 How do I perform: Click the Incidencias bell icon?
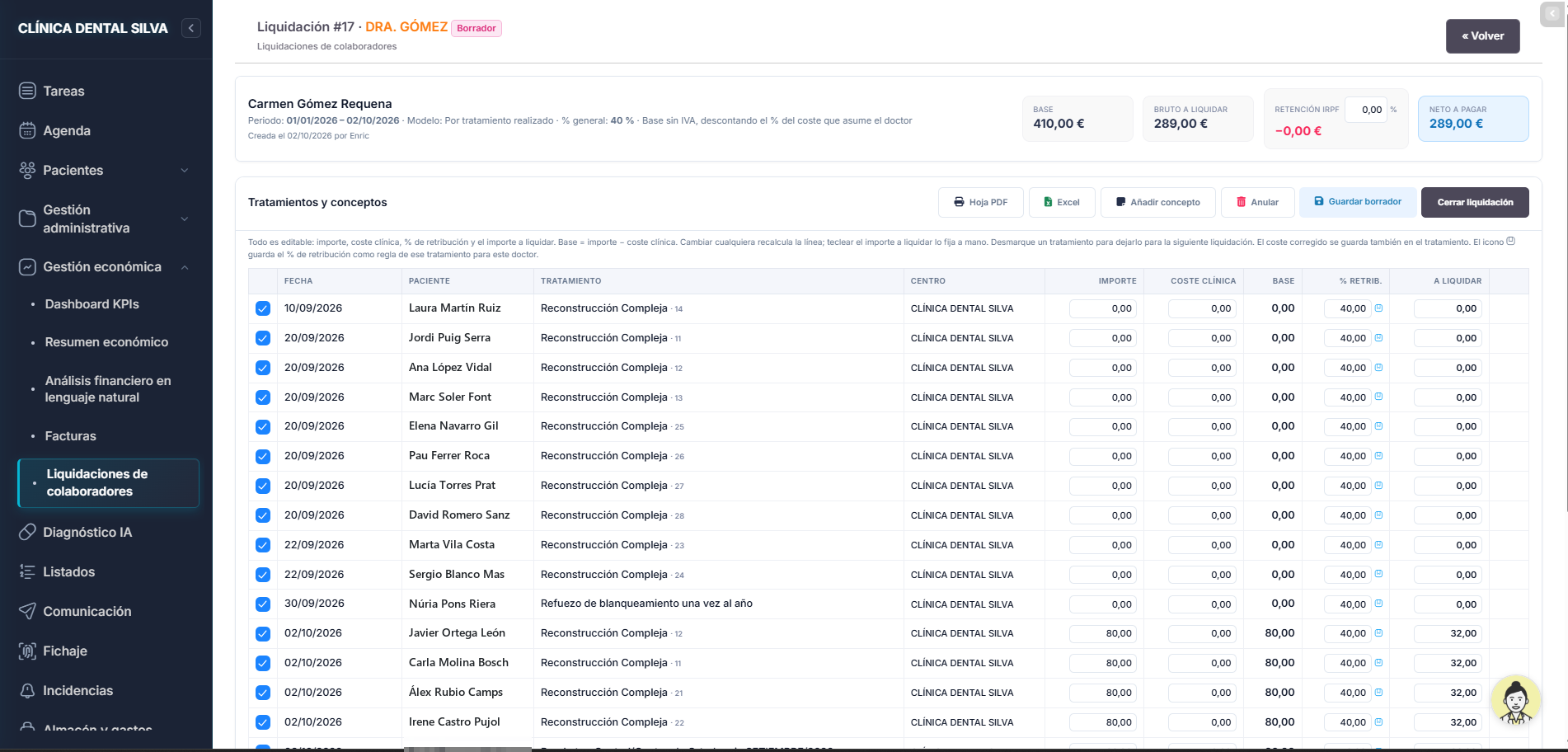27,690
